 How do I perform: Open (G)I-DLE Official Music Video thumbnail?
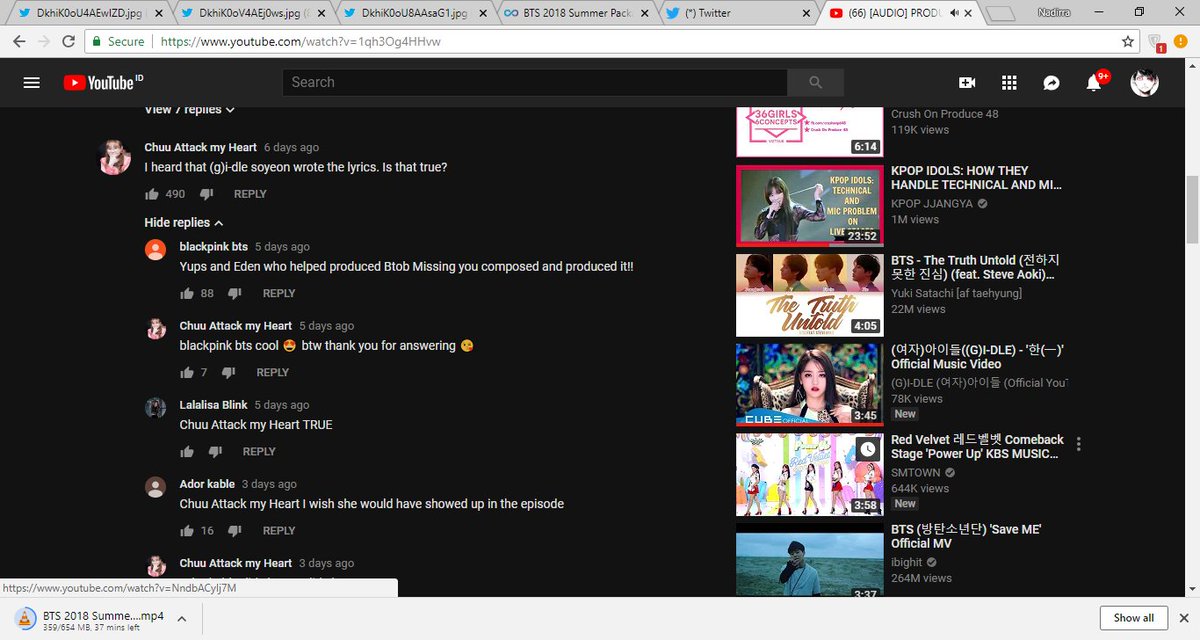[810, 384]
